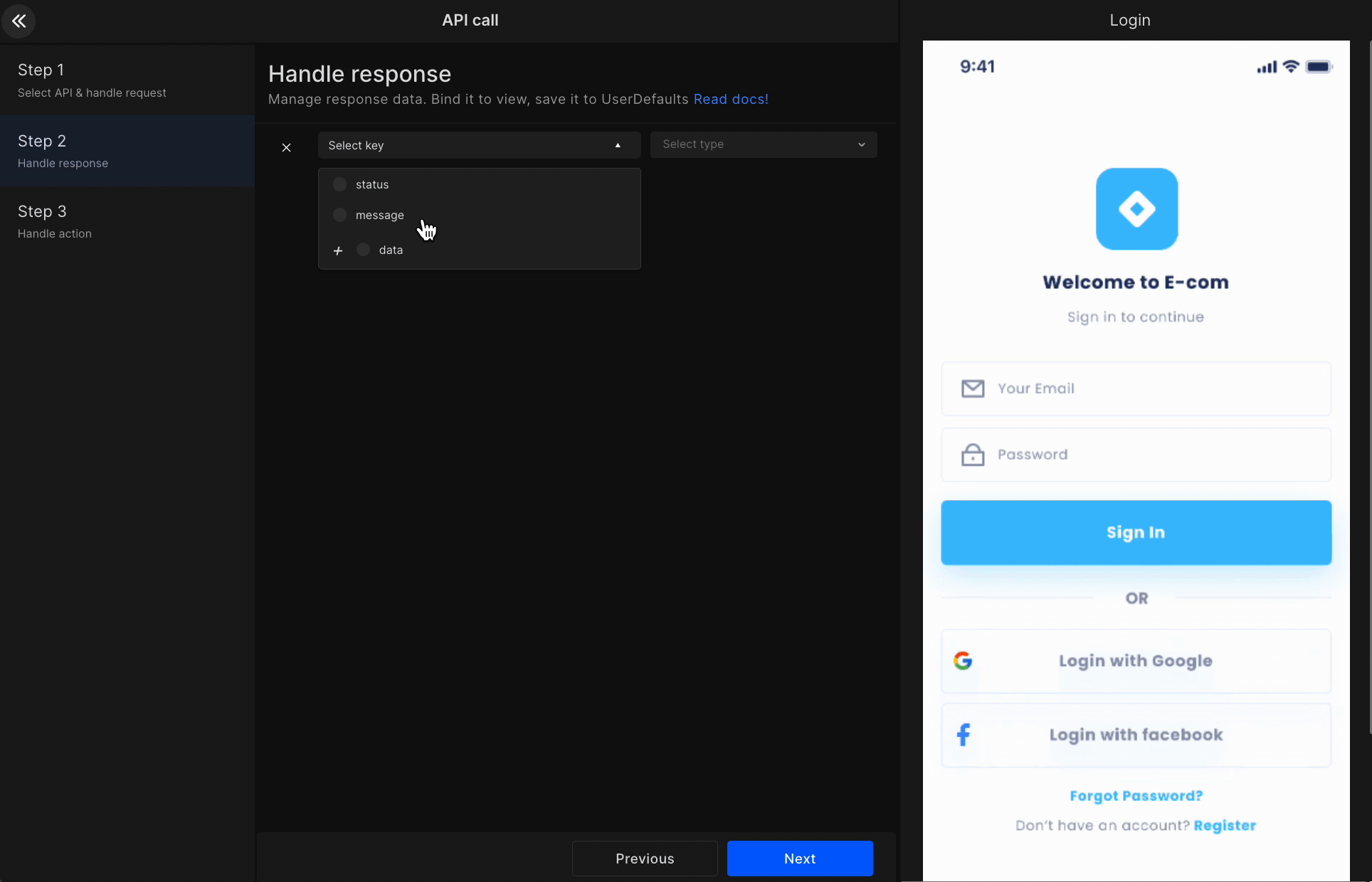Image resolution: width=1372 pixels, height=882 pixels.
Task: Select the message radio button
Action: tap(339, 215)
